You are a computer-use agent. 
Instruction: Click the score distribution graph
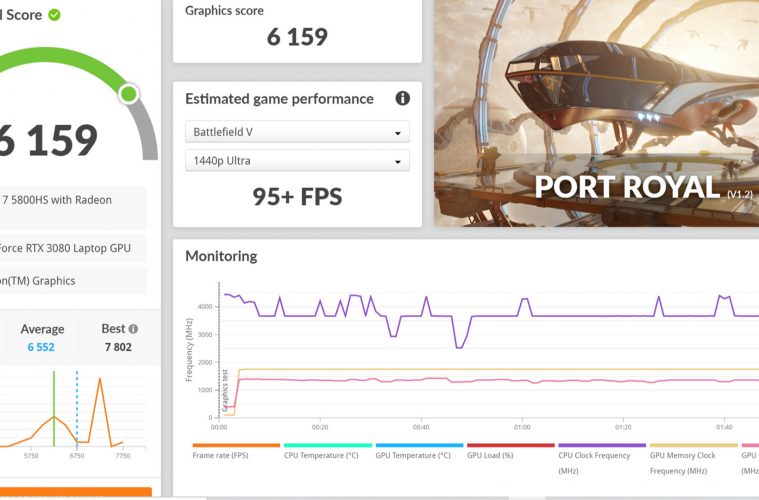coord(73,409)
